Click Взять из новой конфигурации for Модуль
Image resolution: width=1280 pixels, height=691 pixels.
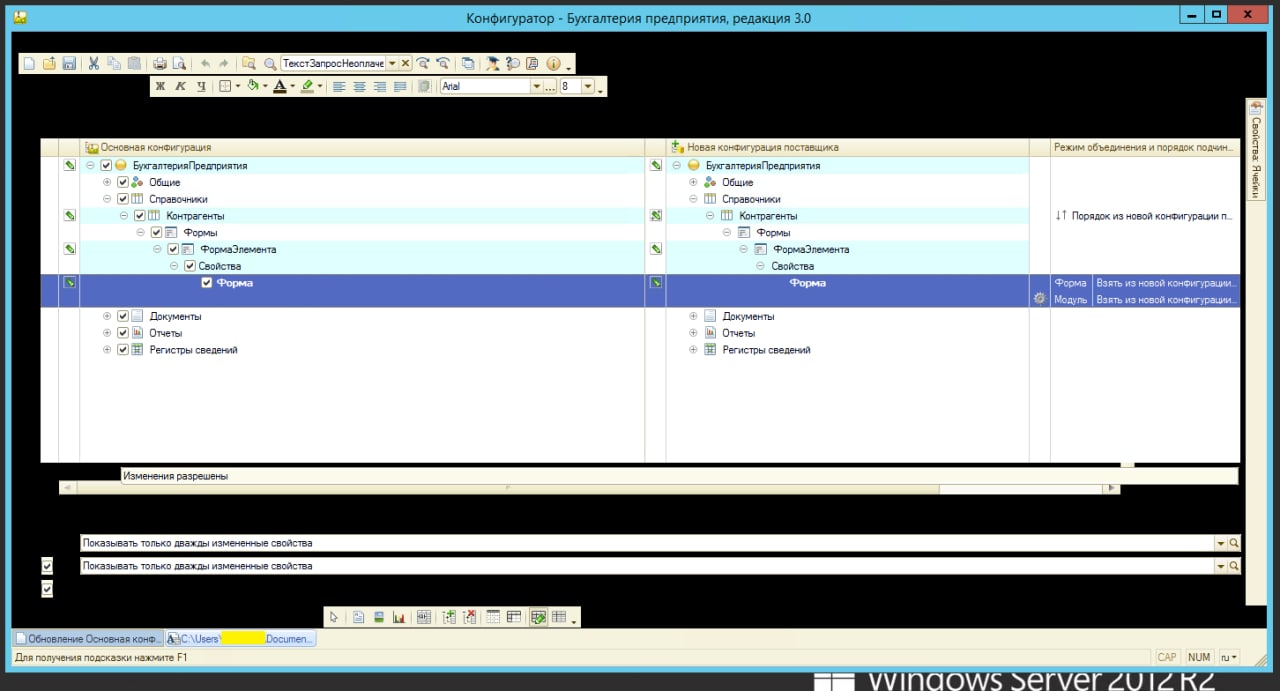coord(1166,299)
